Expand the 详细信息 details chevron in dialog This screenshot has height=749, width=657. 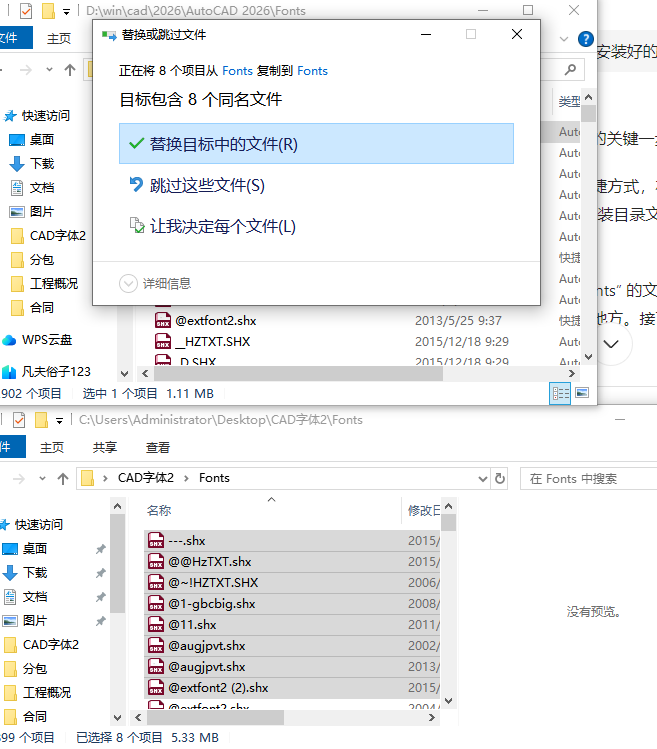[x=128, y=284]
